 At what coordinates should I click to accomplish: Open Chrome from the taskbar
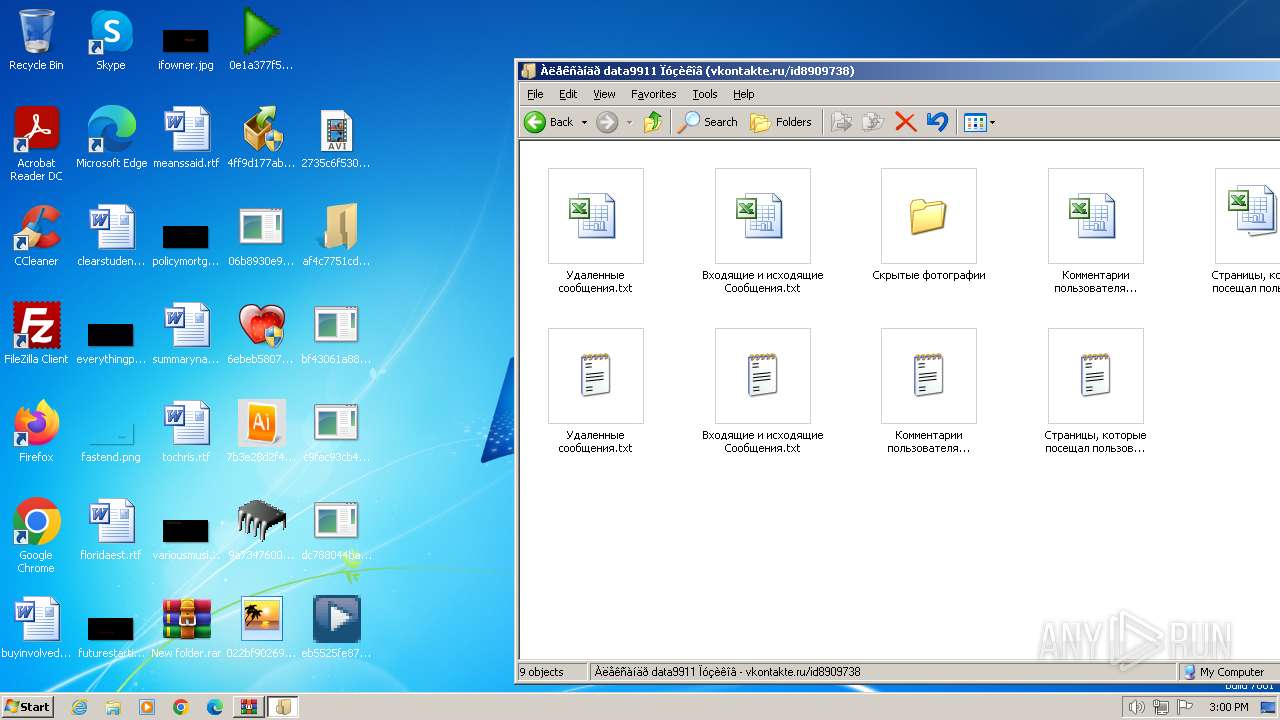(x=181, y=707)
